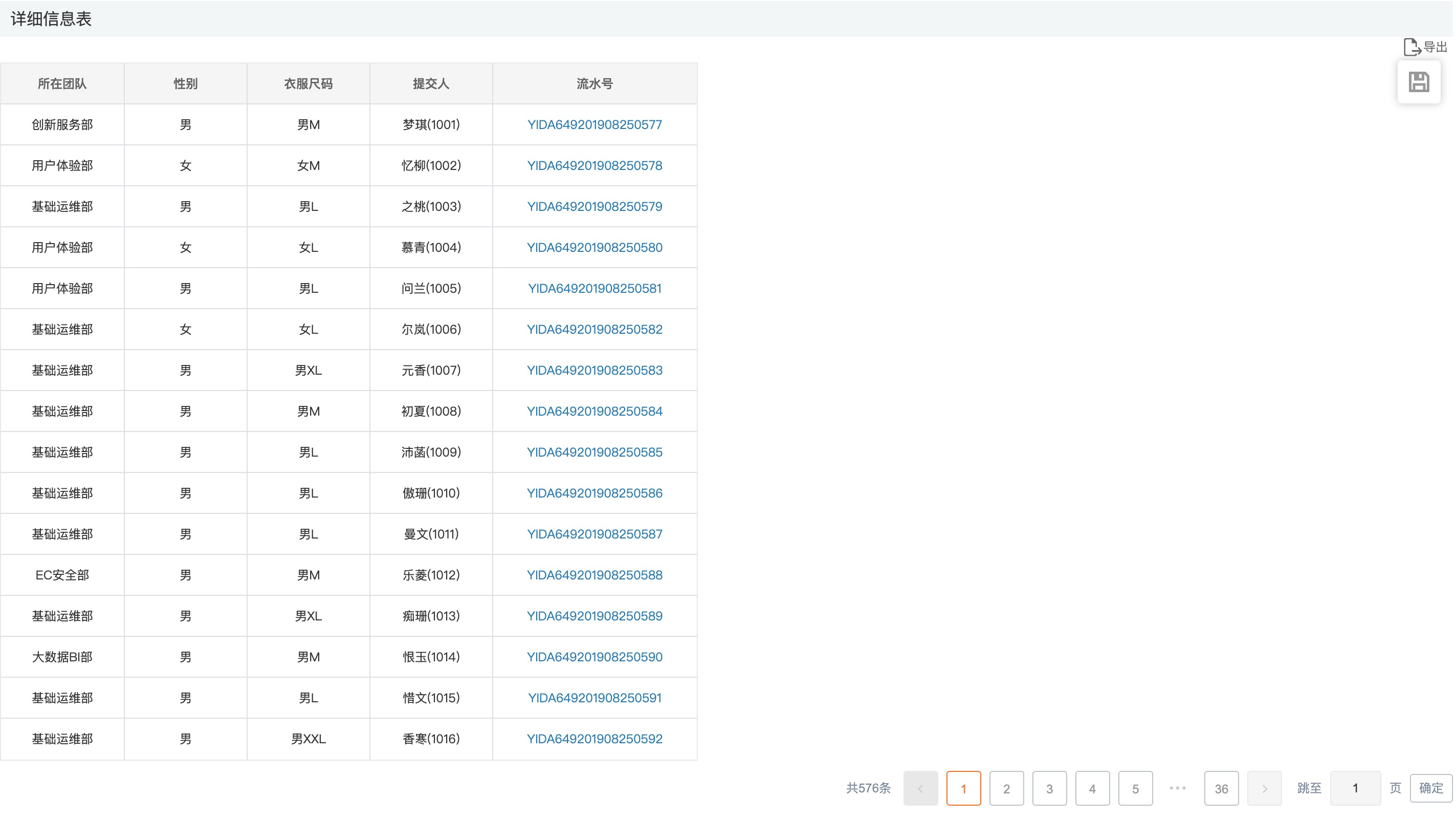Focus the jump-to page number field
Image resolution: width=1456 pixels, height=819 pixels.
click(x=1355, y=788)
